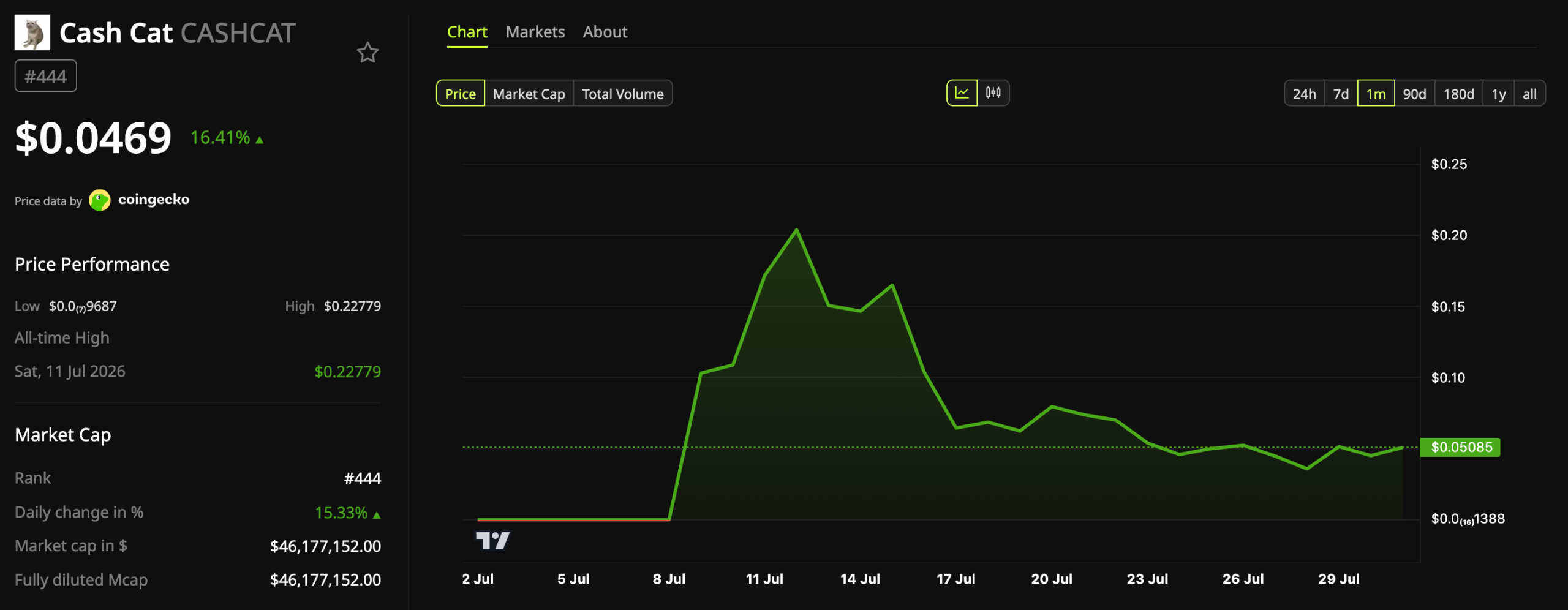Open the Chart tab

pos(467,32)
